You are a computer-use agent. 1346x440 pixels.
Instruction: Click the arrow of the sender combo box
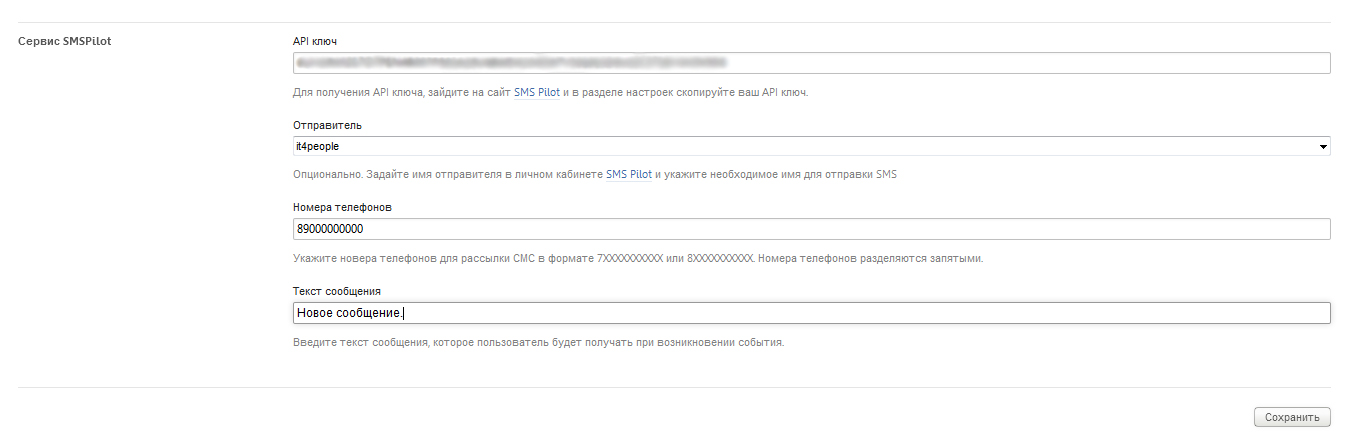(1323, 147)
